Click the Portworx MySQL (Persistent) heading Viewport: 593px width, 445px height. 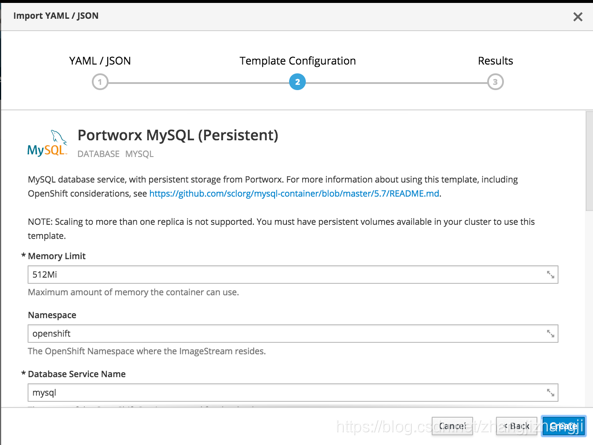click(178, 135)
